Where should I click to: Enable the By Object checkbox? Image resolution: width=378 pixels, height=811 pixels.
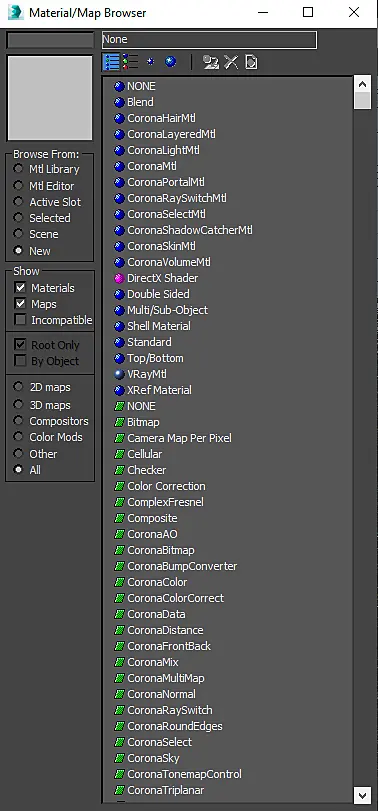20,361
